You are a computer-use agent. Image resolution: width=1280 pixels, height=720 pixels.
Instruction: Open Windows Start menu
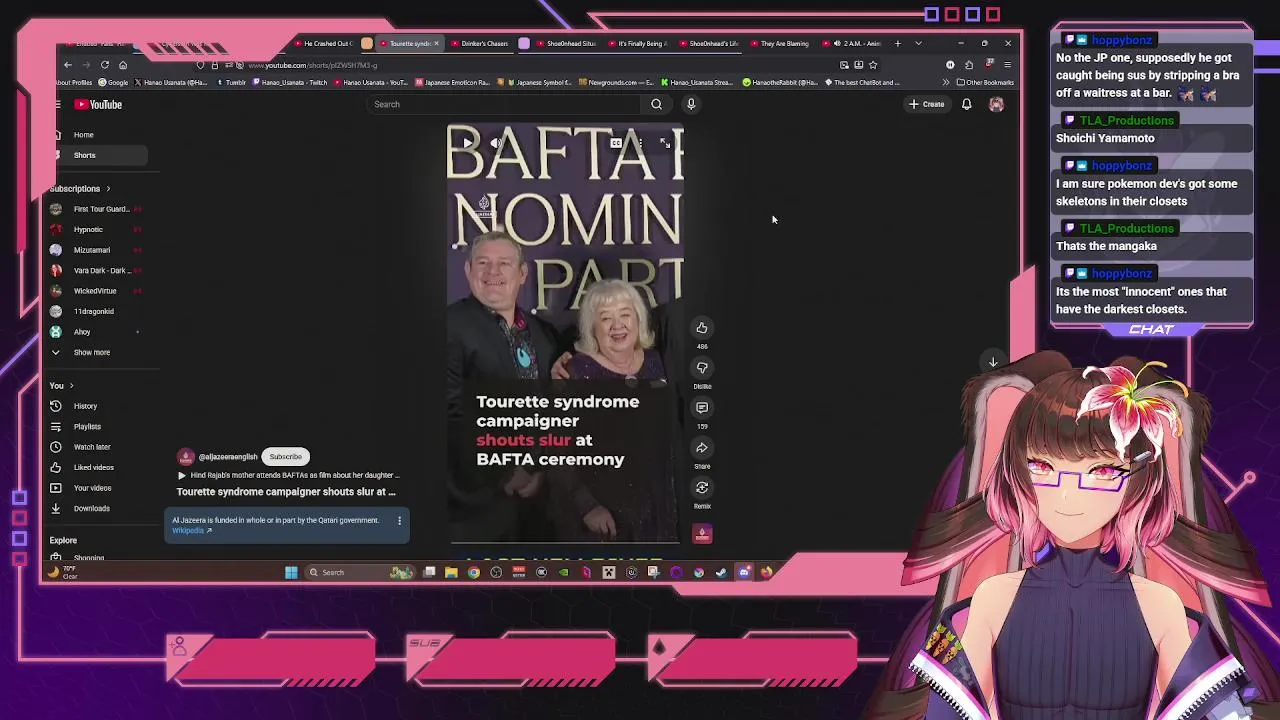click(291, 573)
